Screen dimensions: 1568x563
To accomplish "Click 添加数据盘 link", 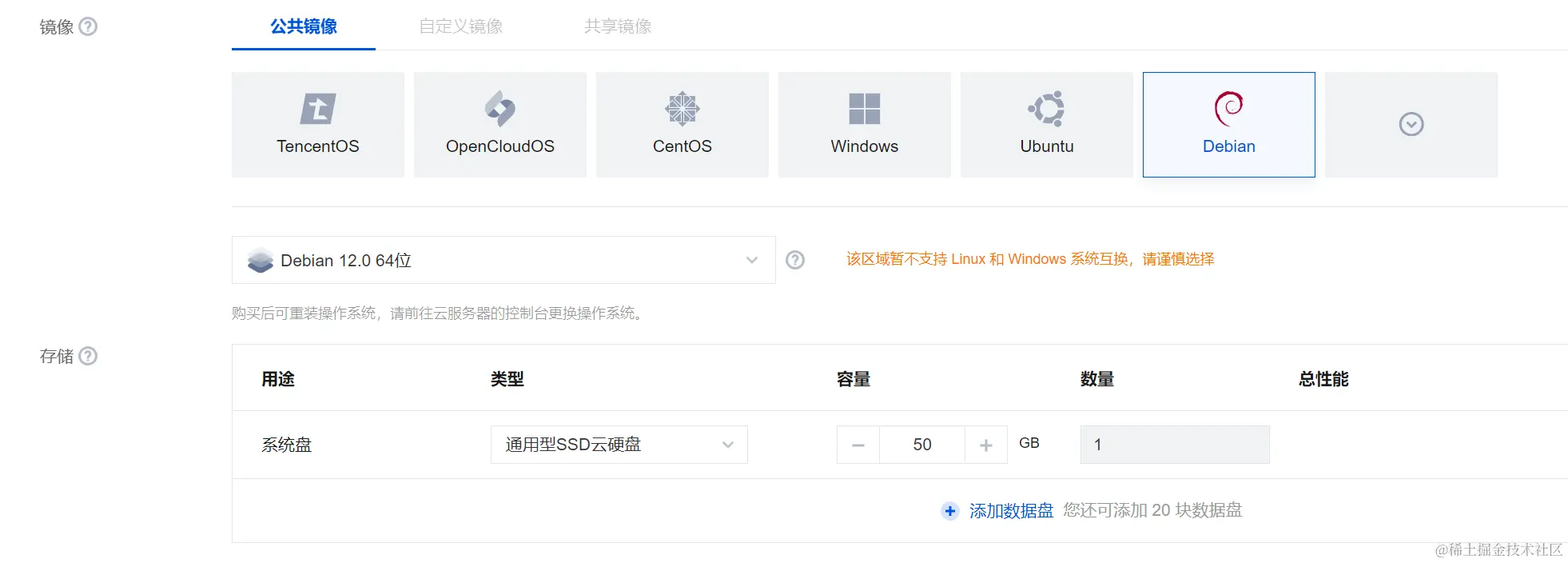I will click(x=1011, y=511).
